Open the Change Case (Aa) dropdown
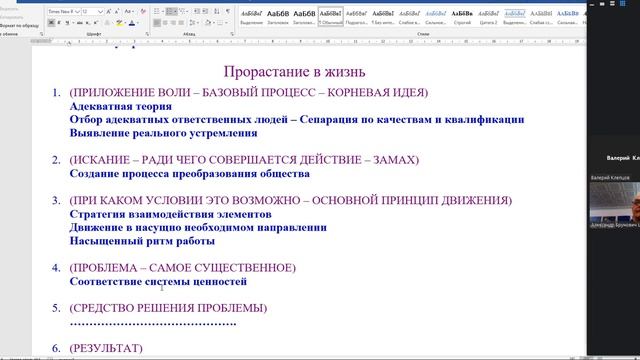This screenshot has height=360, width=640. (x=129, y=11)
